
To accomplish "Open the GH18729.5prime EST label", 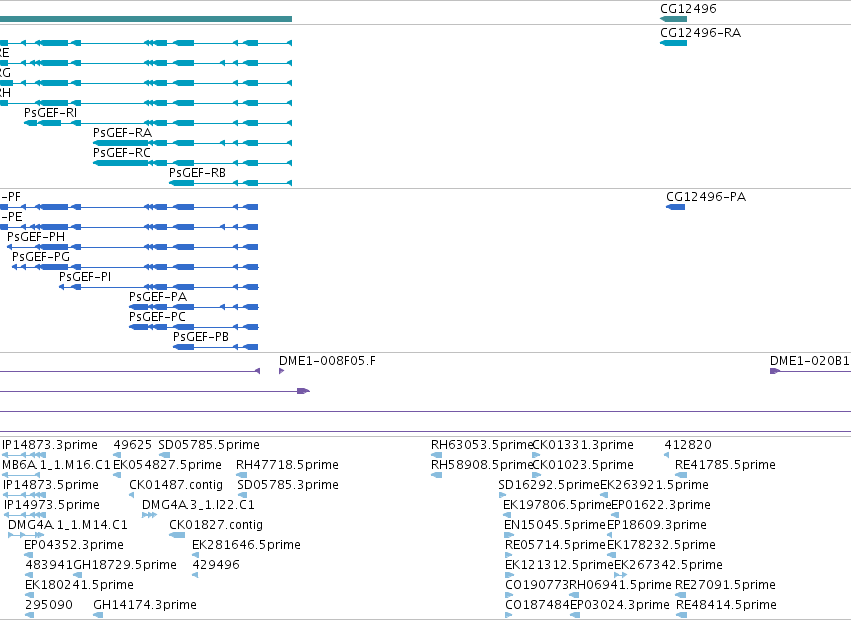I will pyautogui.click(x=125, y=565).
